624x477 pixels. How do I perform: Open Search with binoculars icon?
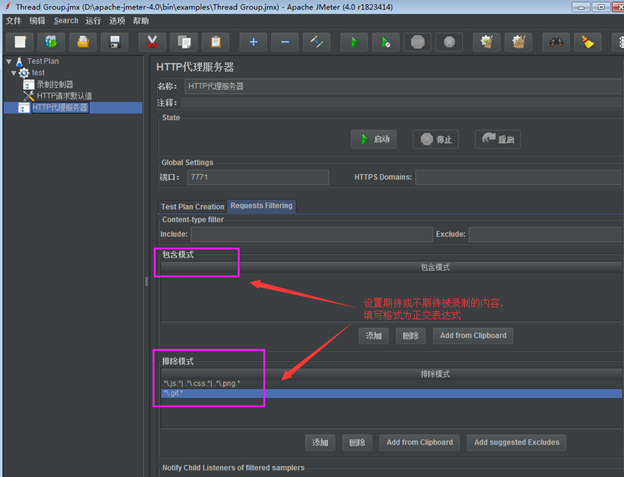556,42
